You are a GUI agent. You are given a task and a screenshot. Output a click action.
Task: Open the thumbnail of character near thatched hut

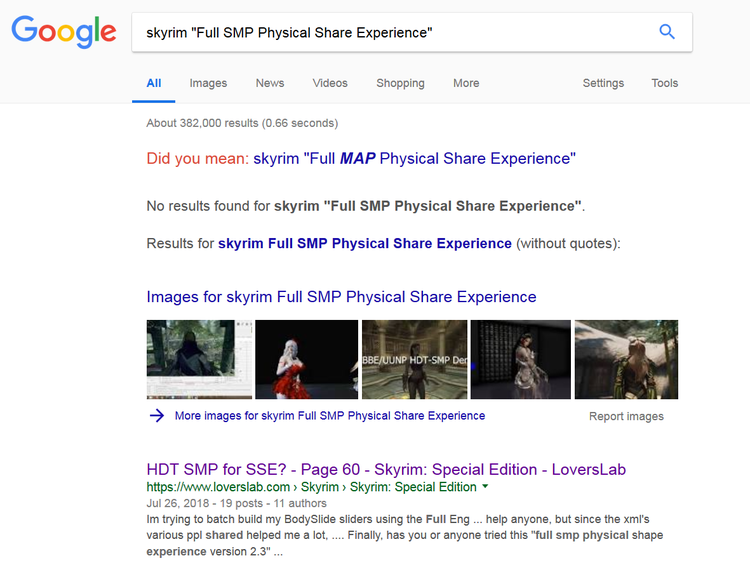click(626, 359)
